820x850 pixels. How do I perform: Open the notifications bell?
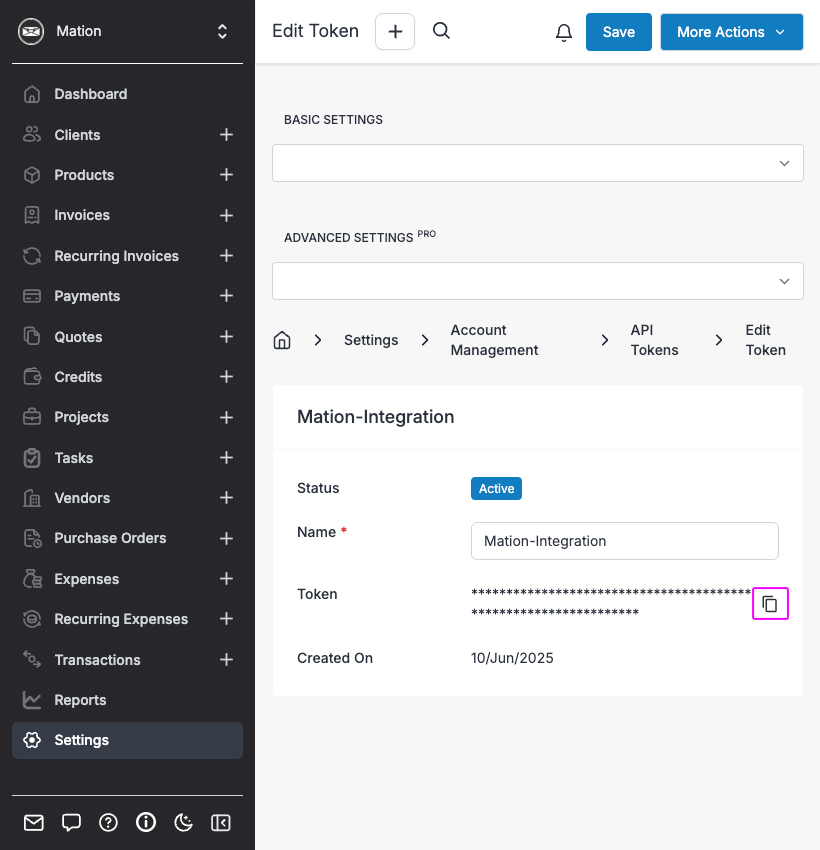[564, 33]
